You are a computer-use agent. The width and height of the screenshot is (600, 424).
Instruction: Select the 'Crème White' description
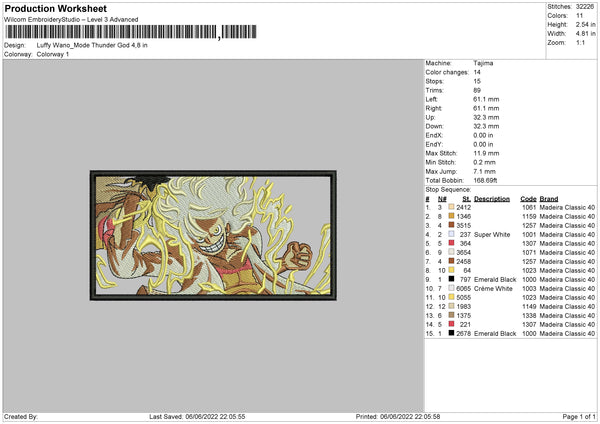click(493, 289)
